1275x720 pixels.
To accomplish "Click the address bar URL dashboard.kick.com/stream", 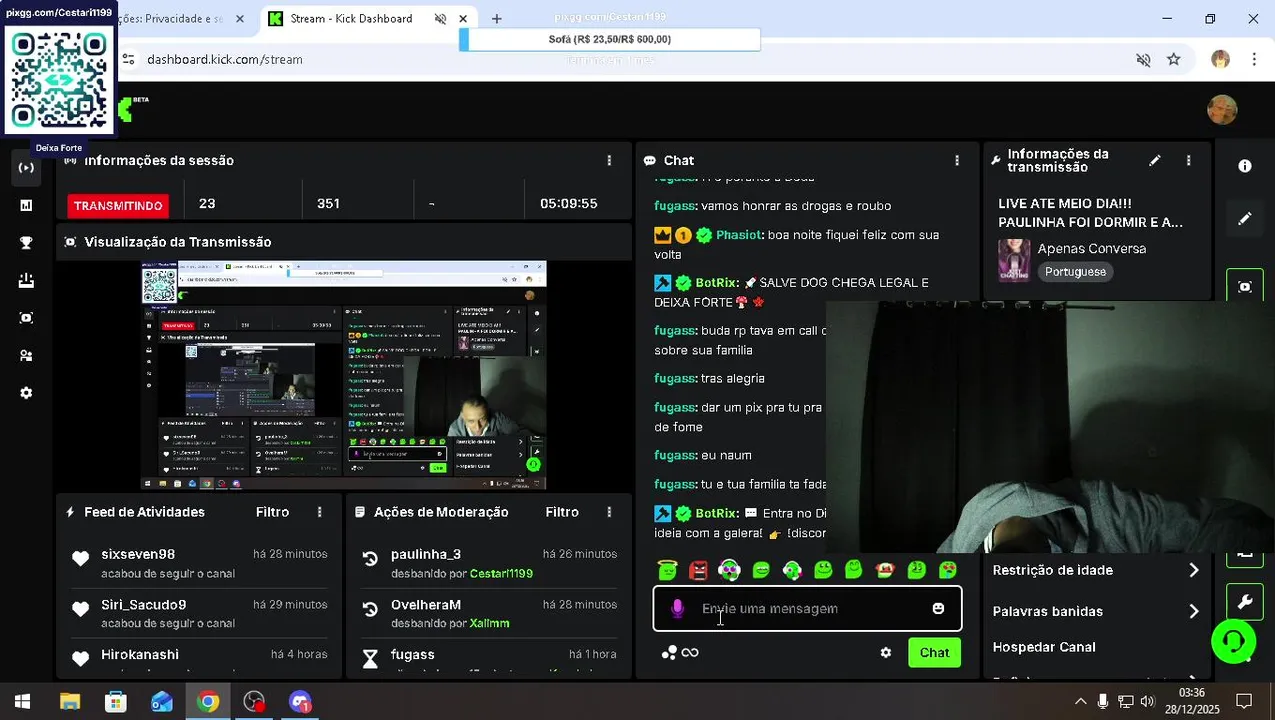I will pyautogui.click(x=225, y=59).
